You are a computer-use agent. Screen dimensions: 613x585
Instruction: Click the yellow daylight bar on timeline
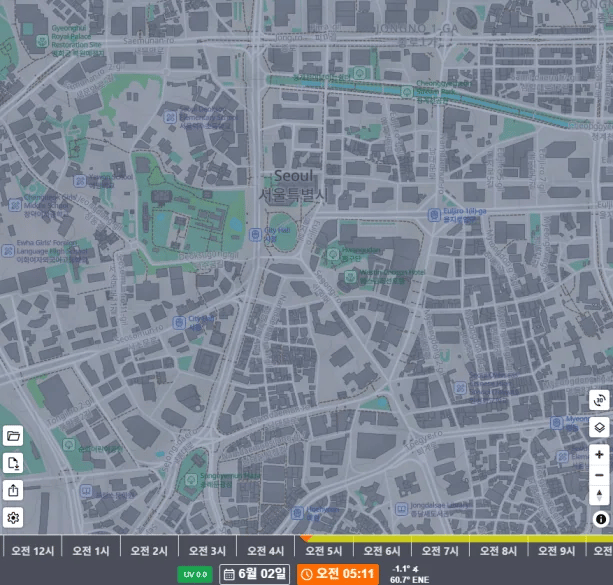(x=461, y=539)
